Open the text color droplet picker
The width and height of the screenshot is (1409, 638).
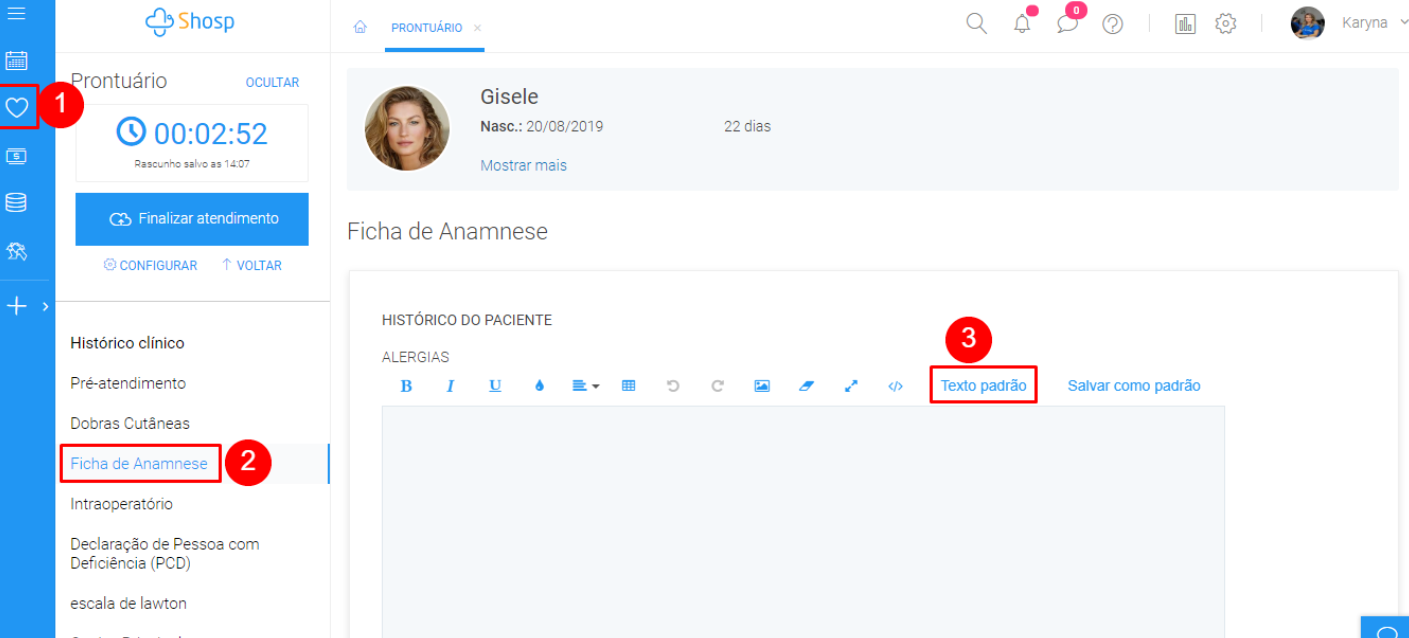pyautogui.click(x=540, y=386)
